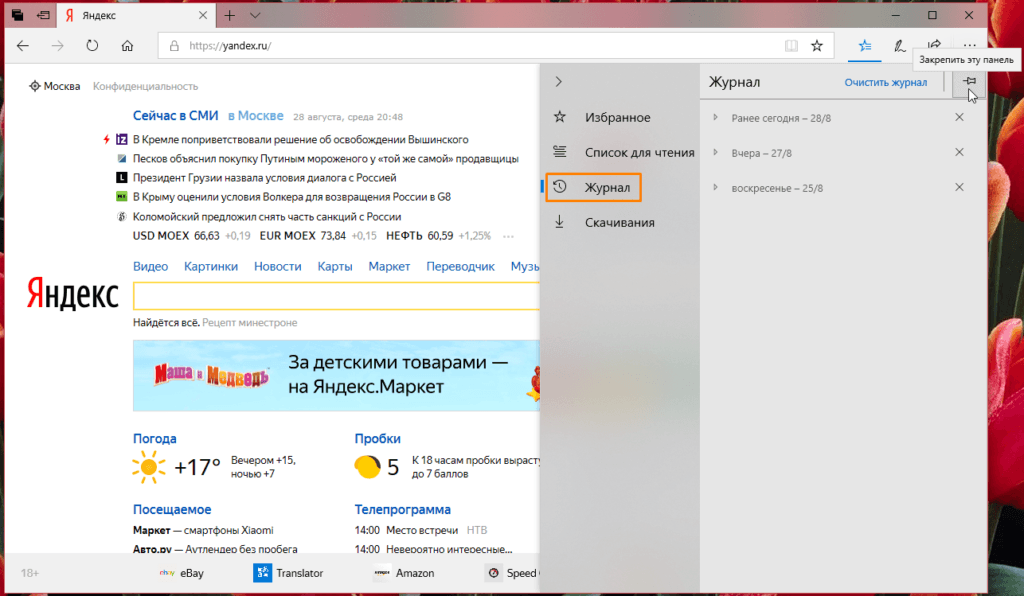Open the home page button
Viewport: 1024px width, 596px height.
127,46
